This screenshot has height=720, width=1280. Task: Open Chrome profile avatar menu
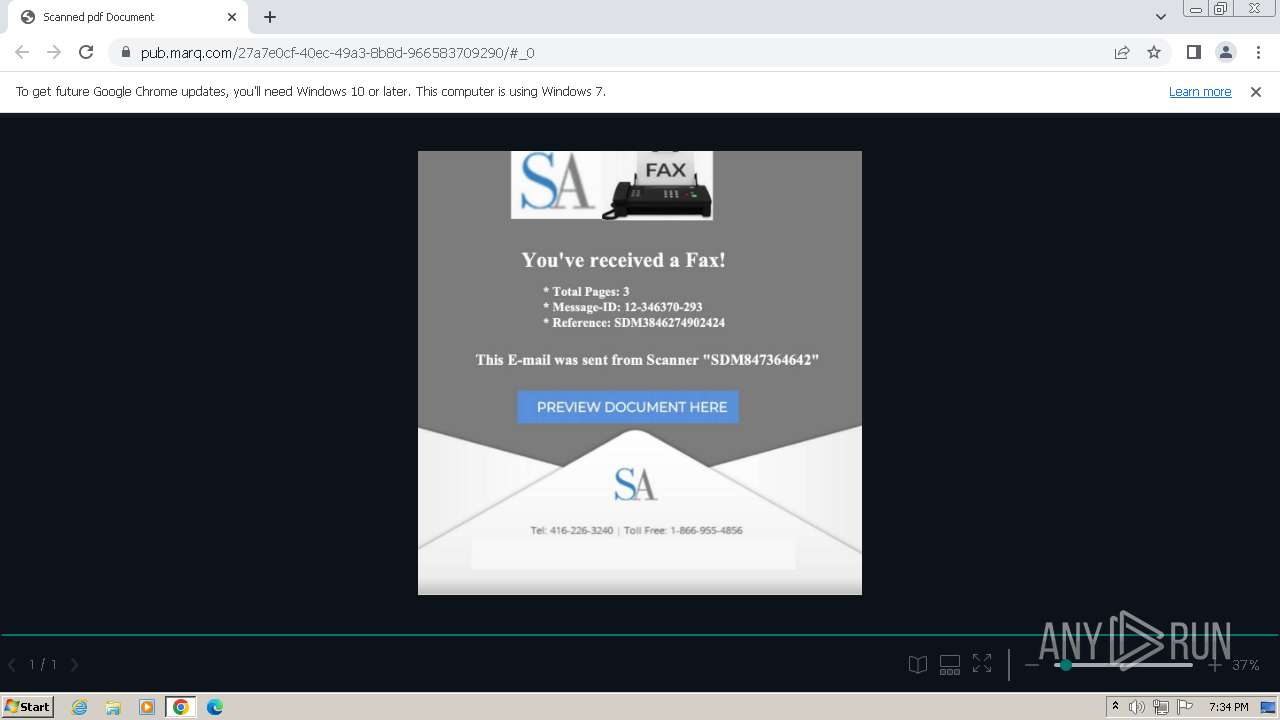[1225, 52]
